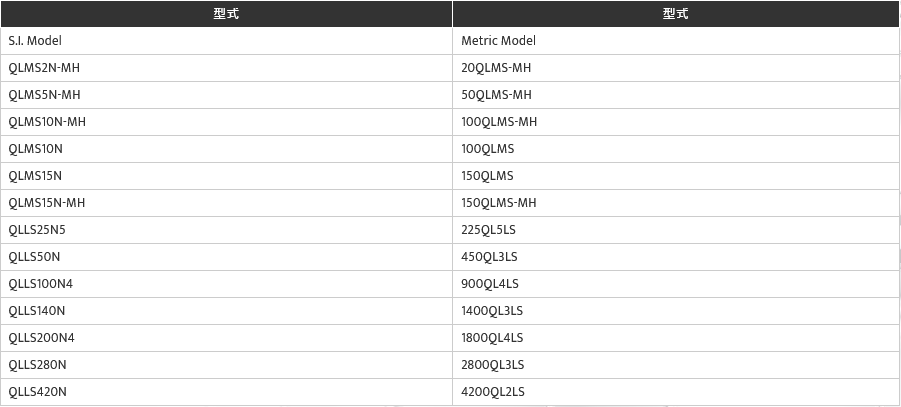Click the 20QLMS-MH metric entry
901x407 pixels.
(496, 68)
